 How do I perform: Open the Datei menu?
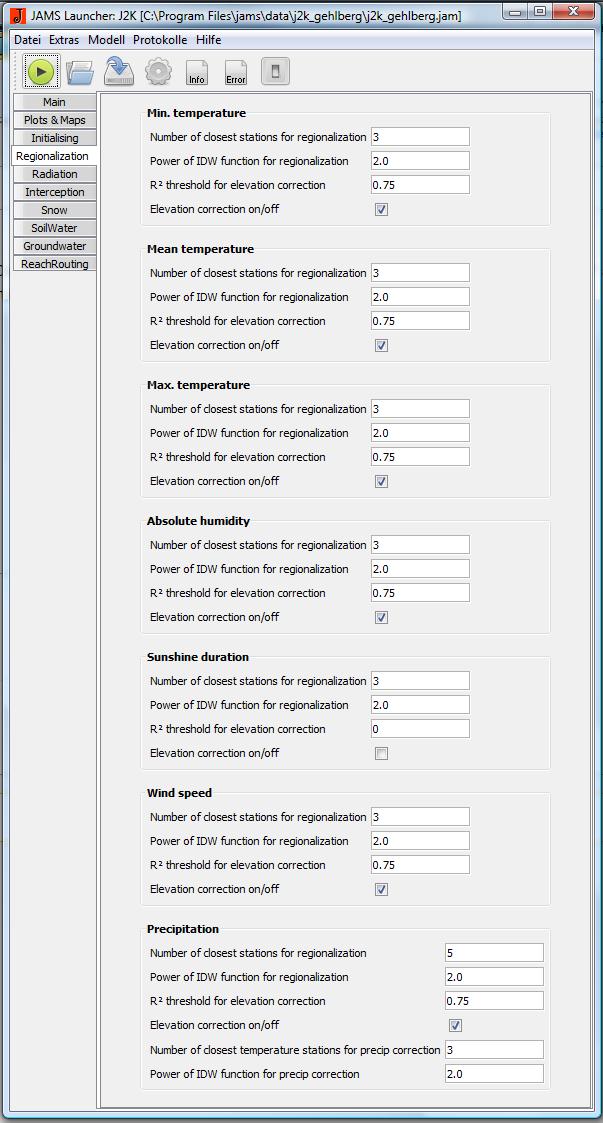(x=27, y=40)
